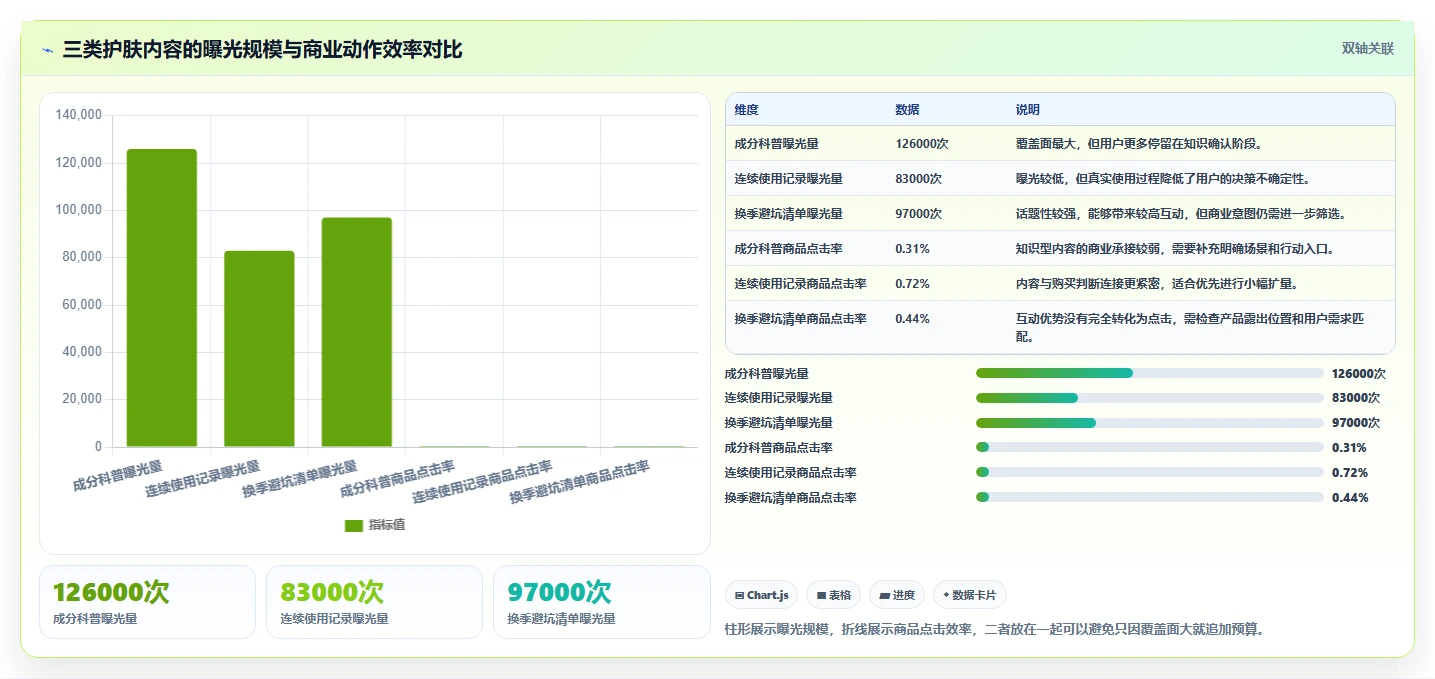Click the small blue icon before the page title

coord(47,50)
